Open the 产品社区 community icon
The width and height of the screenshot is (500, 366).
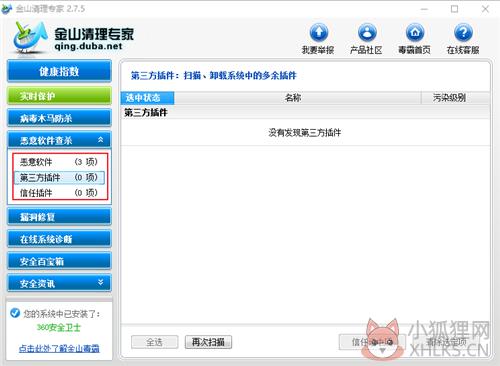[x=367, y=32]
